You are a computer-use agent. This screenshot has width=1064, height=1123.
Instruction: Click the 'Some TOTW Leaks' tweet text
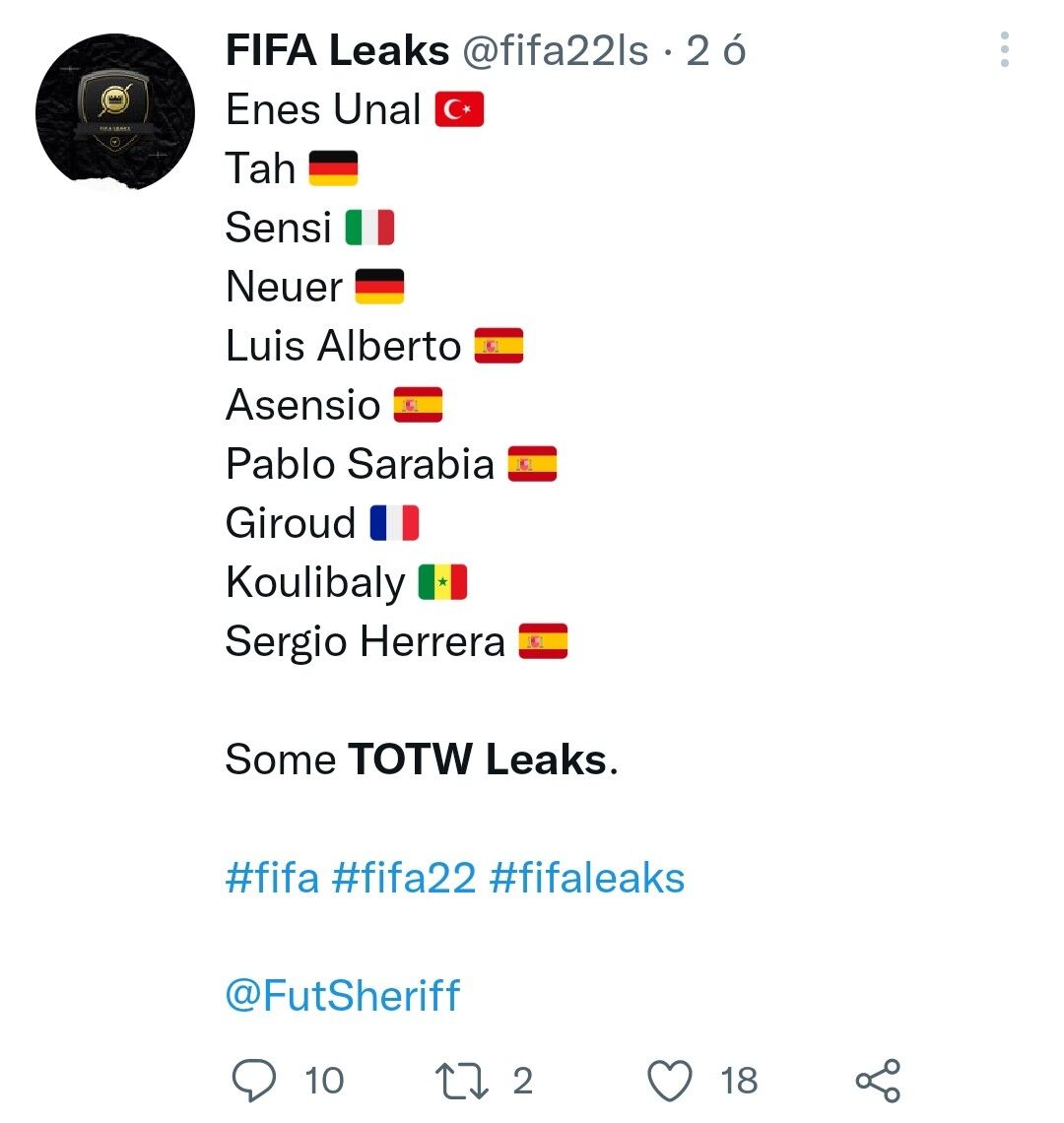(421, 760)
